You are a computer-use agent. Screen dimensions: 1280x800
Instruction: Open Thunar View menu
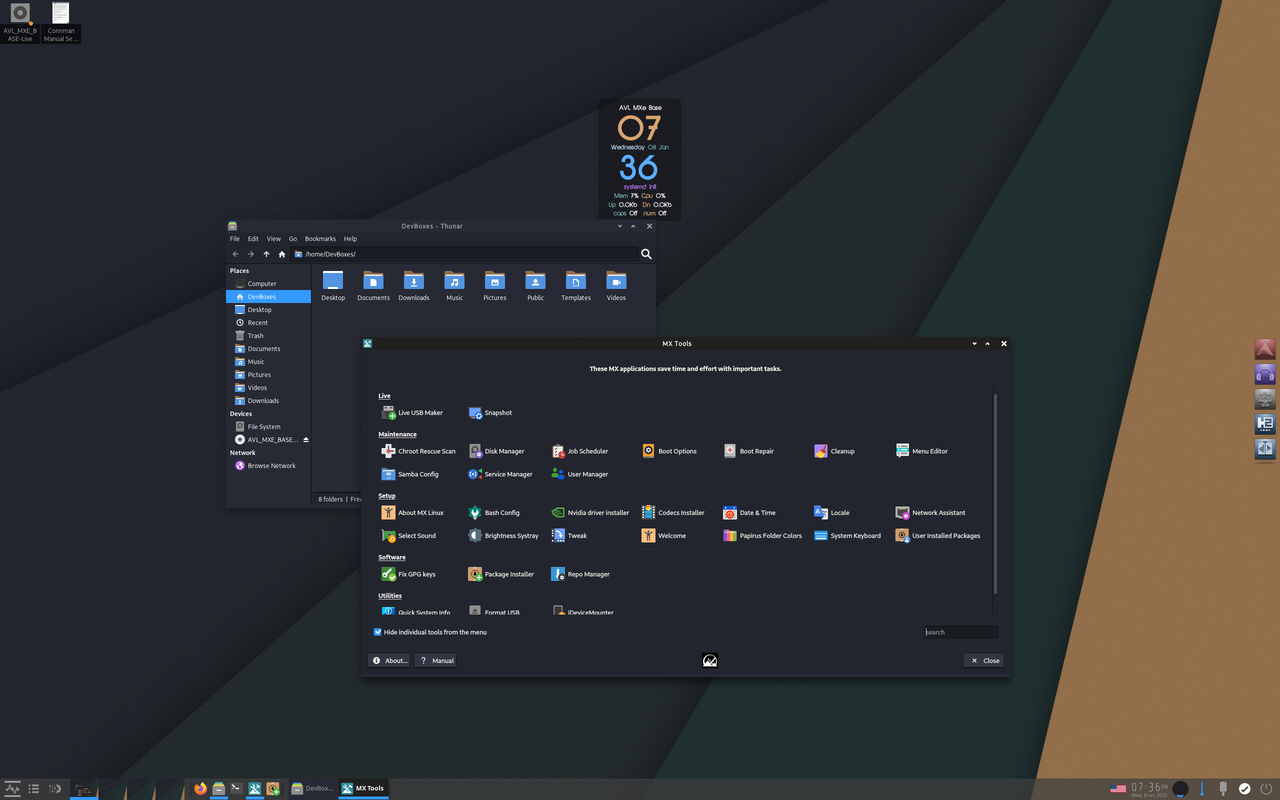click(274, 239)
